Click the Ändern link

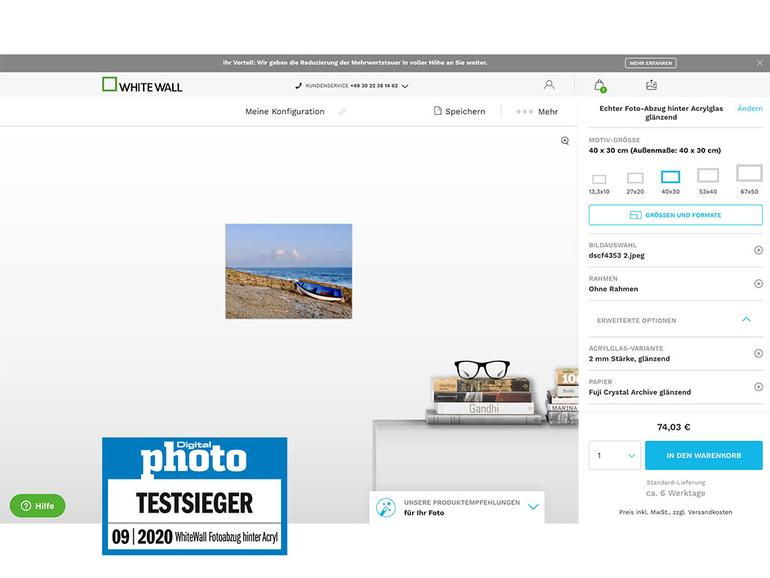[x=750, y=109]
